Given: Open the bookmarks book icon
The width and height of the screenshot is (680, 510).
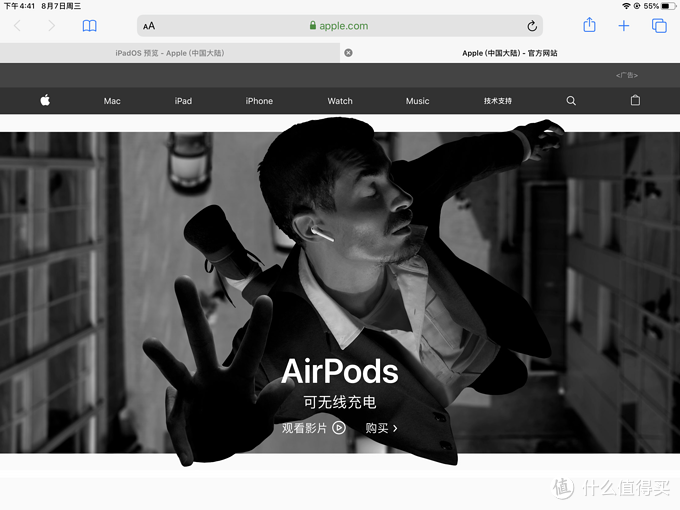Looking at the screenshot, I should coord(90,26).
